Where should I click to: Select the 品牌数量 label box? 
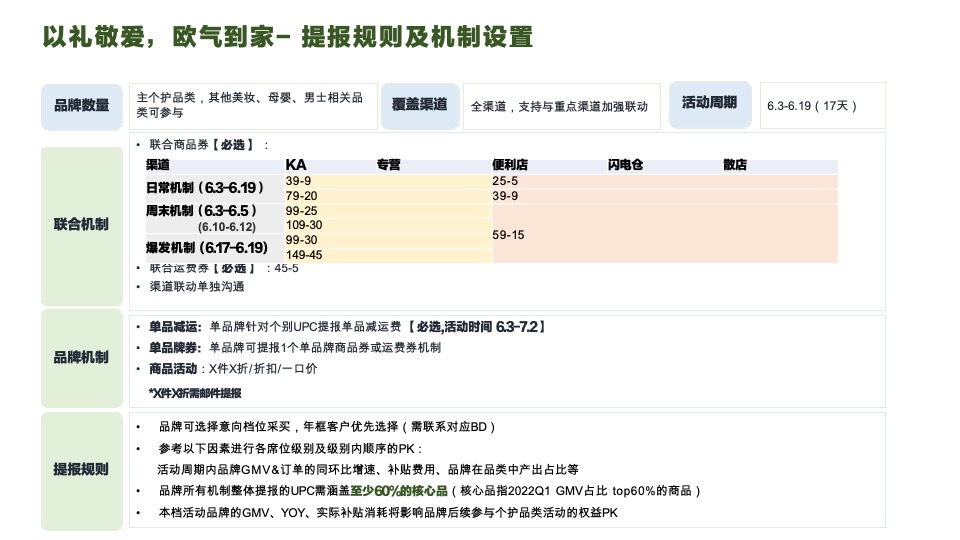(x=82, y=107)
